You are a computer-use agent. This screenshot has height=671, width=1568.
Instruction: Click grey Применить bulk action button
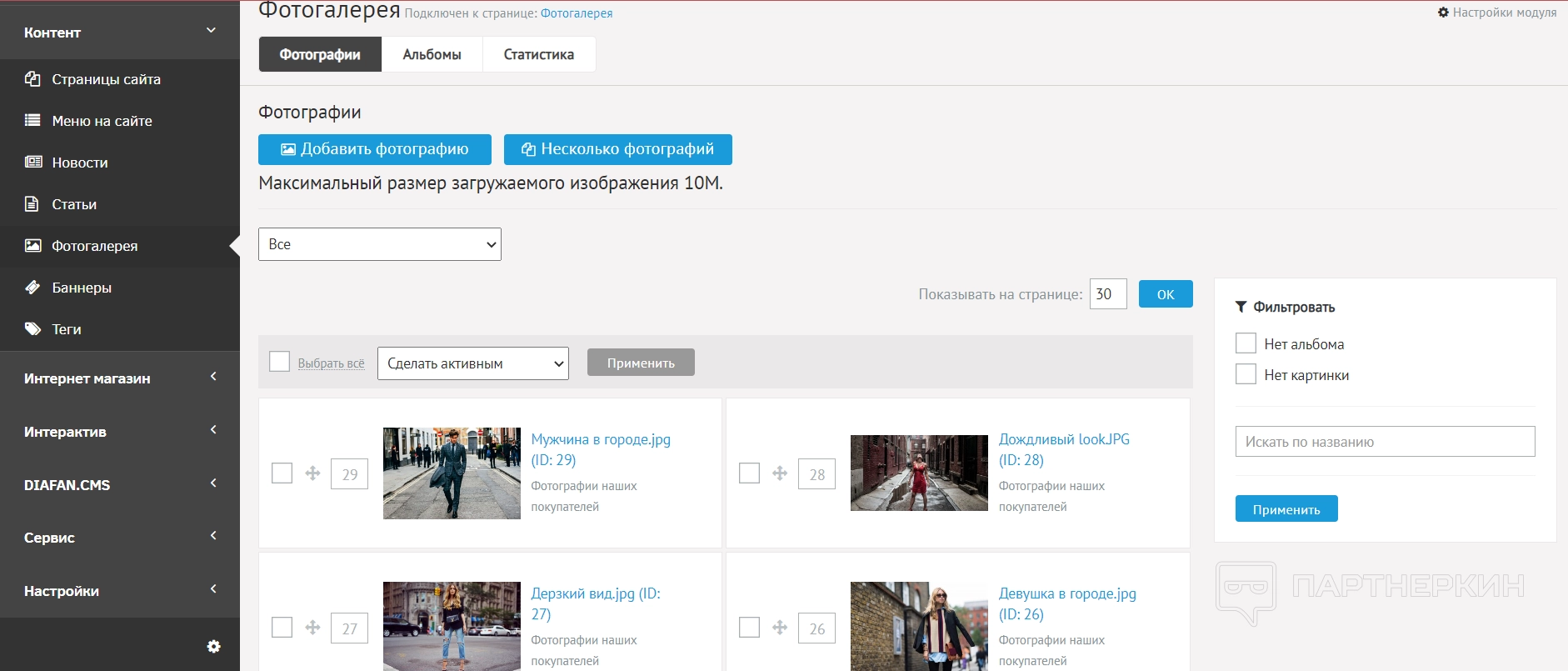tap(641, 363)
